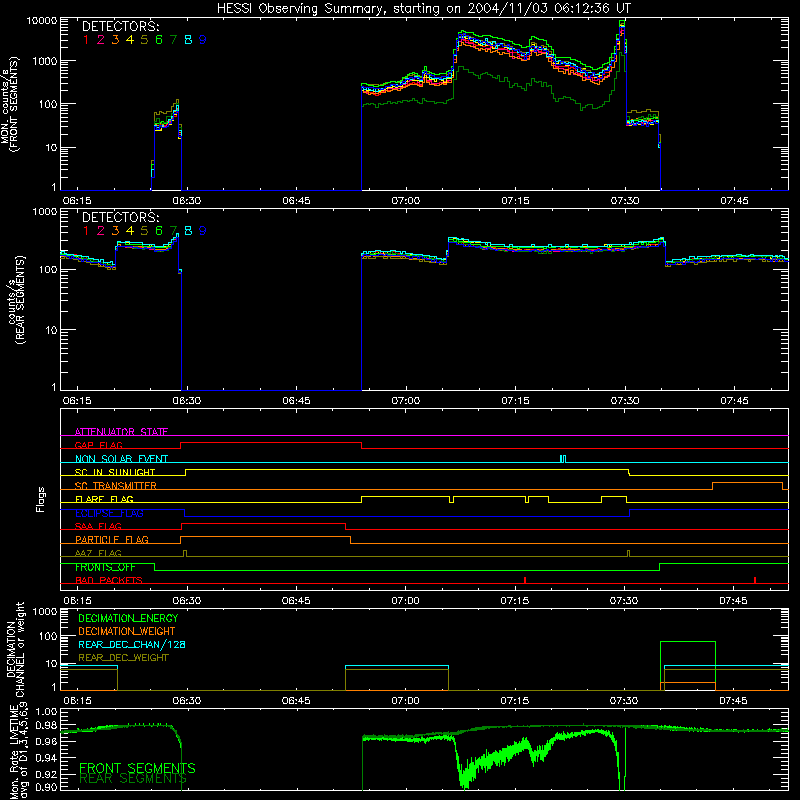
Task: Click 07:30 time label under the Flags plot
Action: 623,601
